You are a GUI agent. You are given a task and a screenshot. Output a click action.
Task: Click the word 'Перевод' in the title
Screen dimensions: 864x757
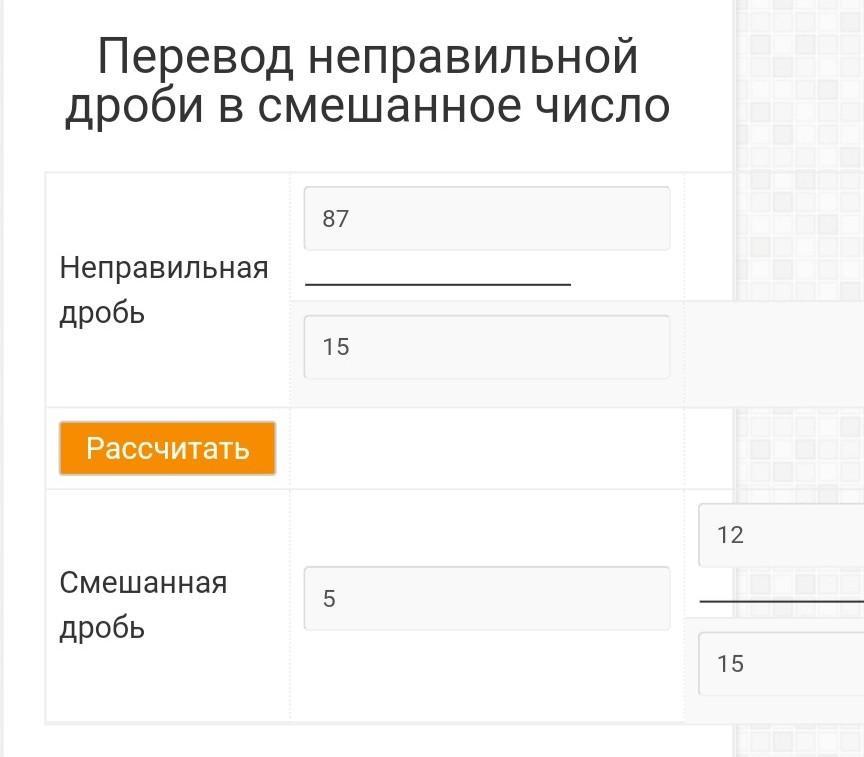coord(195,57)
